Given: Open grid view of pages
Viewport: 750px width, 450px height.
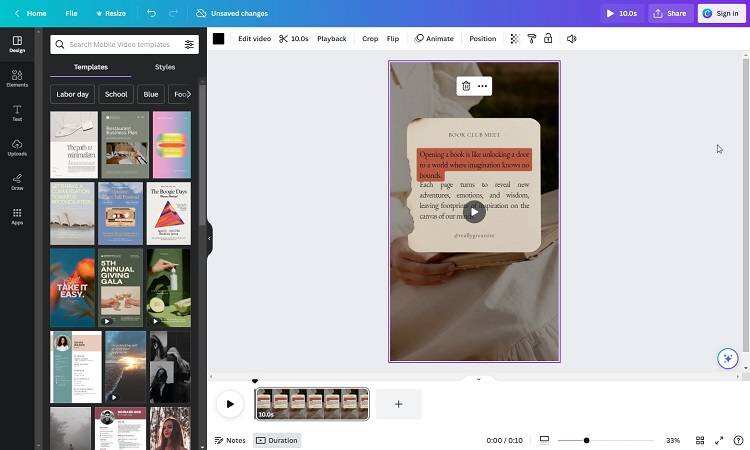Looking at the screenshot, I should click(700, 440).
